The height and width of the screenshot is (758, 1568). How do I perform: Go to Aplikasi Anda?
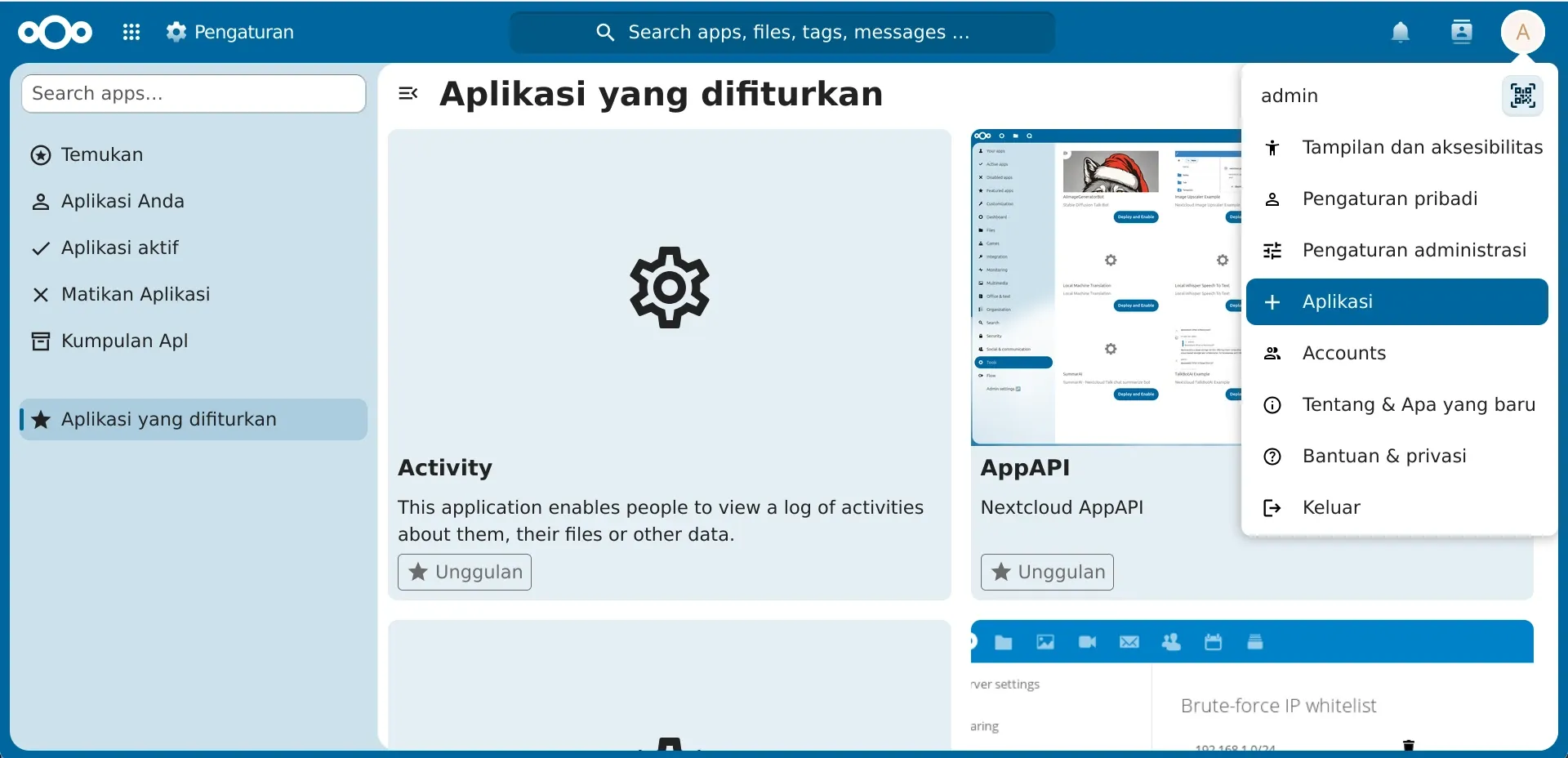pyautogui.click(x=194, y=201)
